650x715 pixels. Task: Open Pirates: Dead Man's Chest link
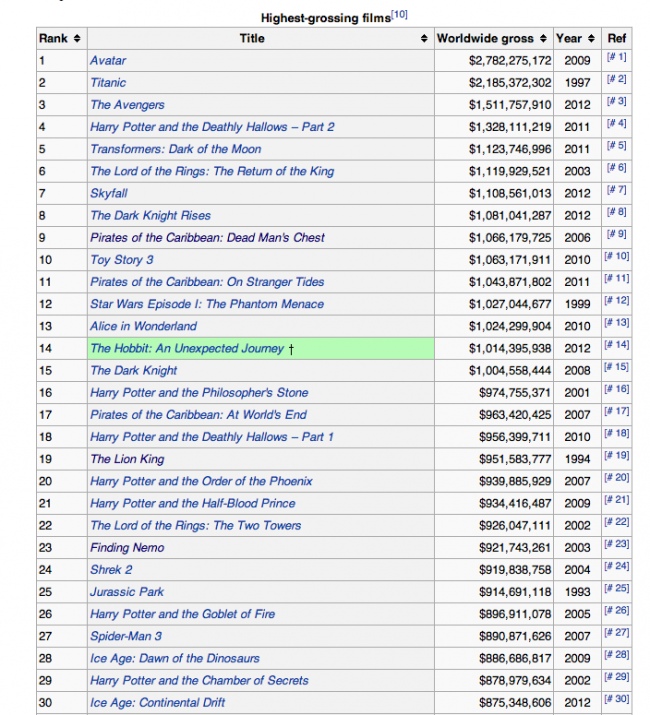tap(207, 238)
